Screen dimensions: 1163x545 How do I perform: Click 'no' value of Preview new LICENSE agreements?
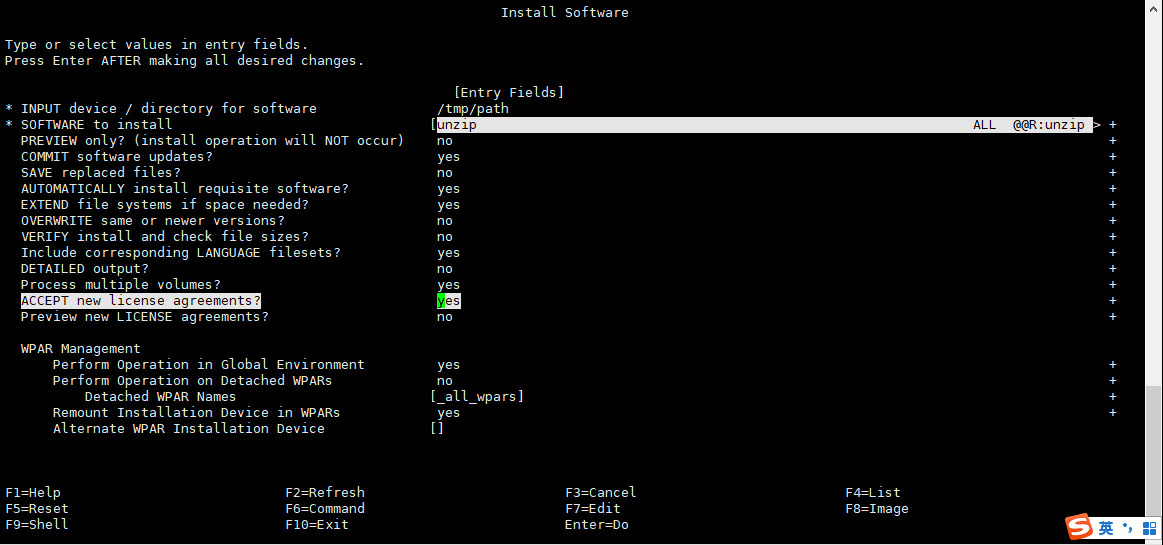point(445,317)
